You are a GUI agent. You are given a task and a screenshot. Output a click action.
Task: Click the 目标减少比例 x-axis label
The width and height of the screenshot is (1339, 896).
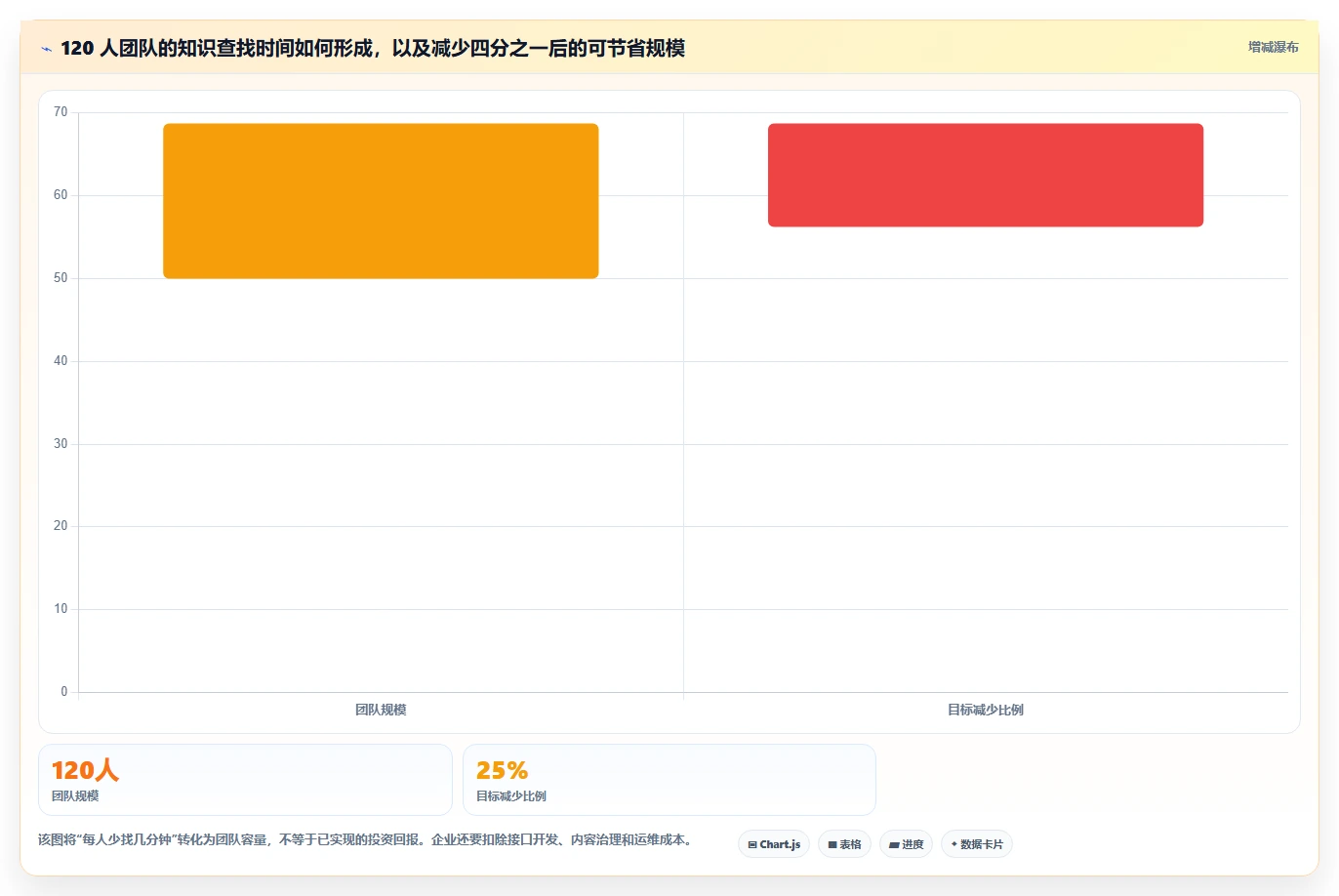click(986, 710)
